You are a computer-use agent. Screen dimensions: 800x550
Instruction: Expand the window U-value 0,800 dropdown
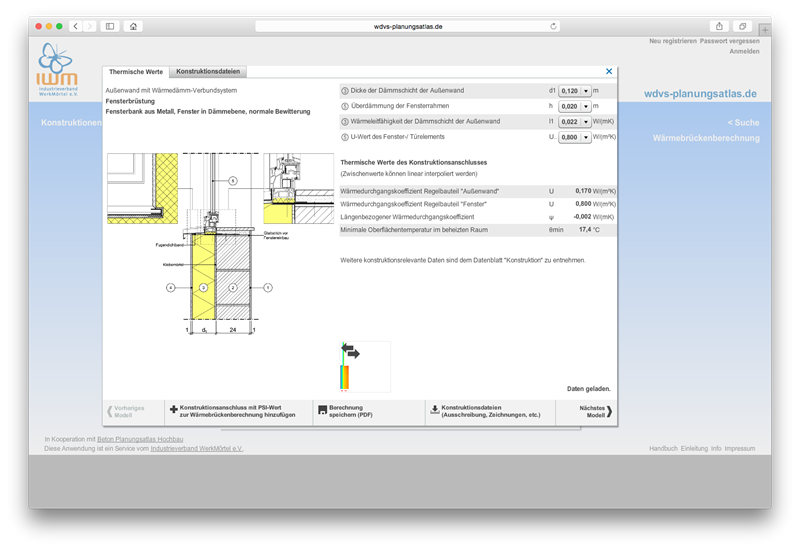click(x=586, y=137)
